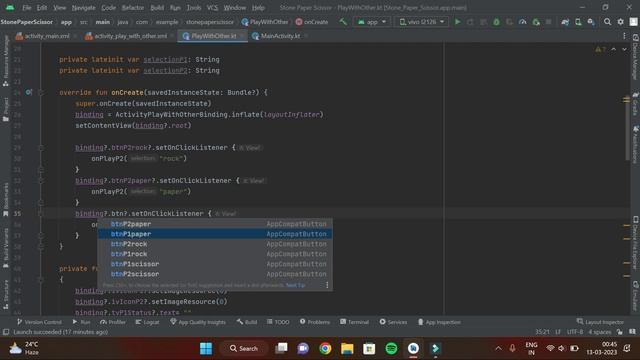This screenshot has height=360, width=640.
Task: Show hidden system tray icons chevron
Action: [498, 348]
